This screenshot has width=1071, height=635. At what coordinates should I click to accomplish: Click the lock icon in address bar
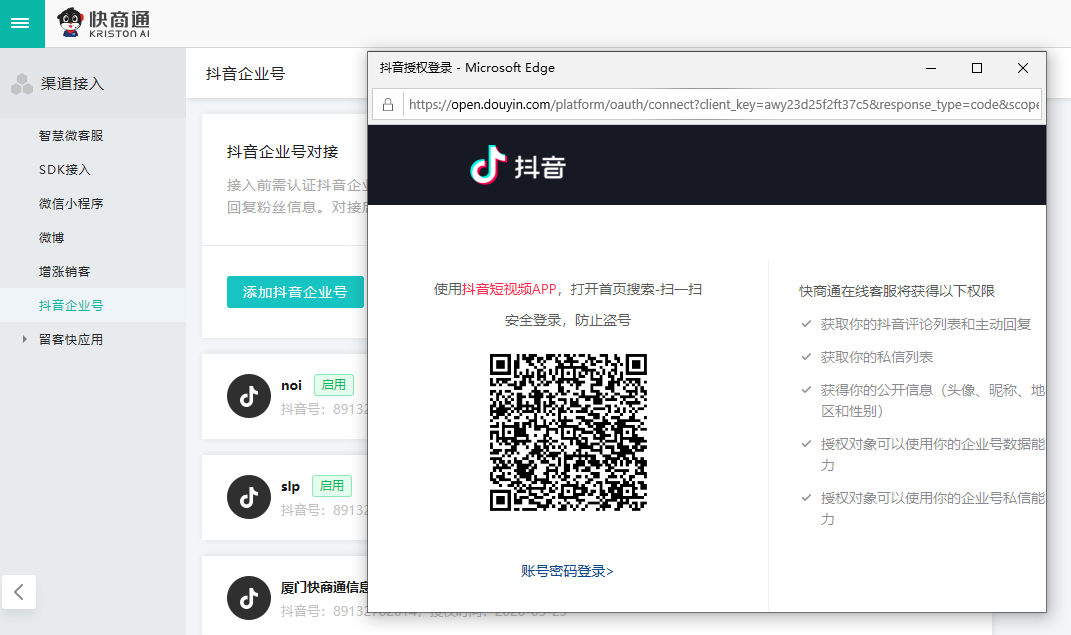coord(387,104)
